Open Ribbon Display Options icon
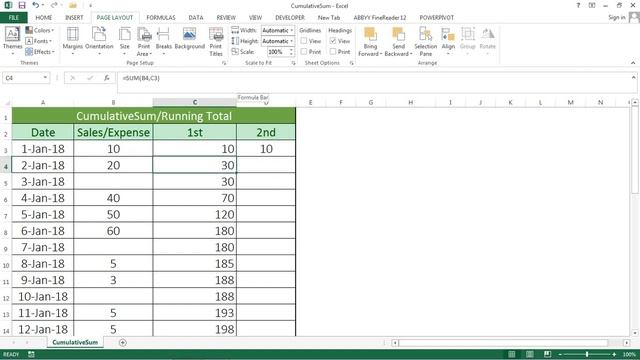This screenshot has height=360, width=640. (x=592, y=5)
